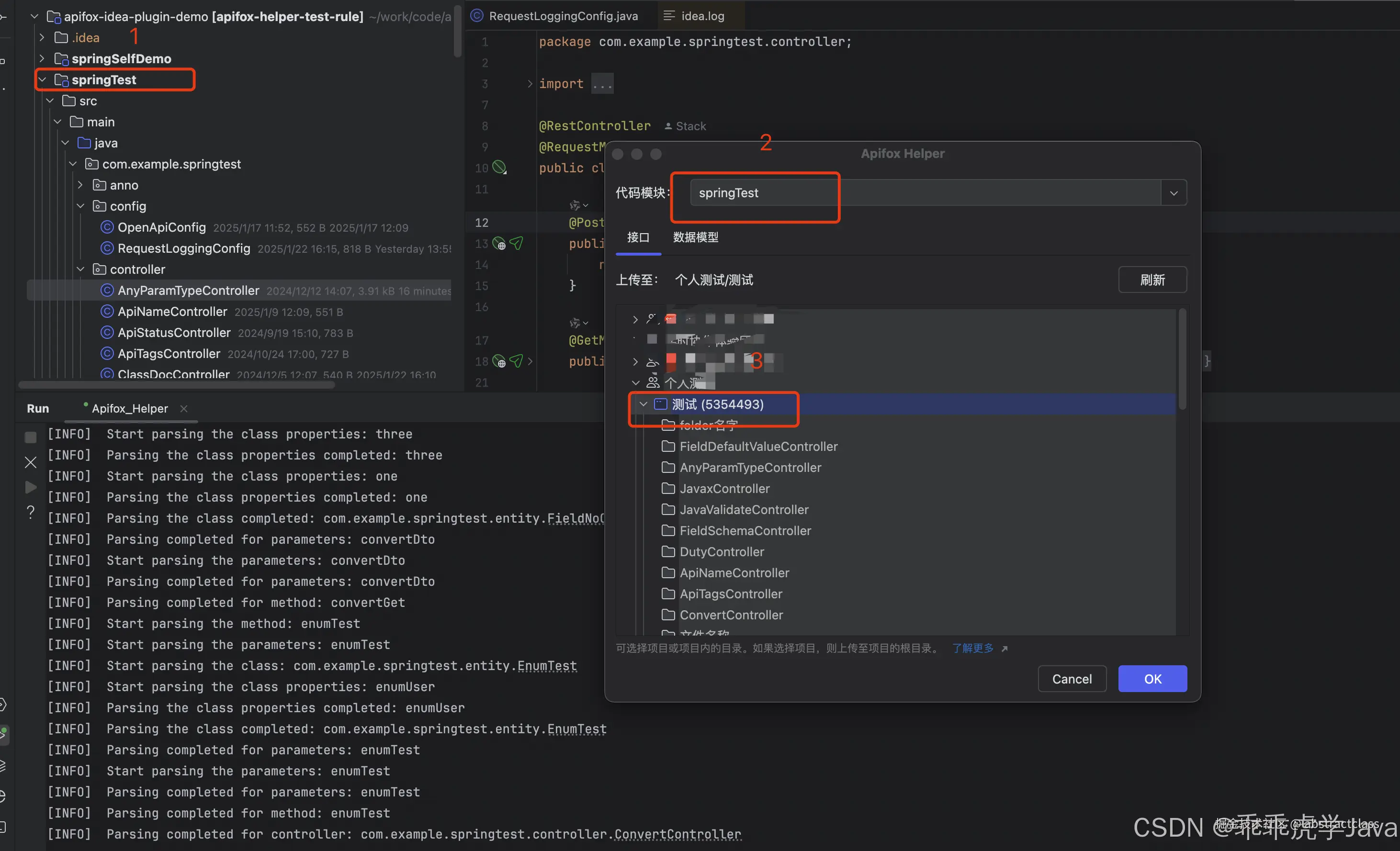
Task: Close the Apifox_Helper run tab
Action: click(183, 408)
